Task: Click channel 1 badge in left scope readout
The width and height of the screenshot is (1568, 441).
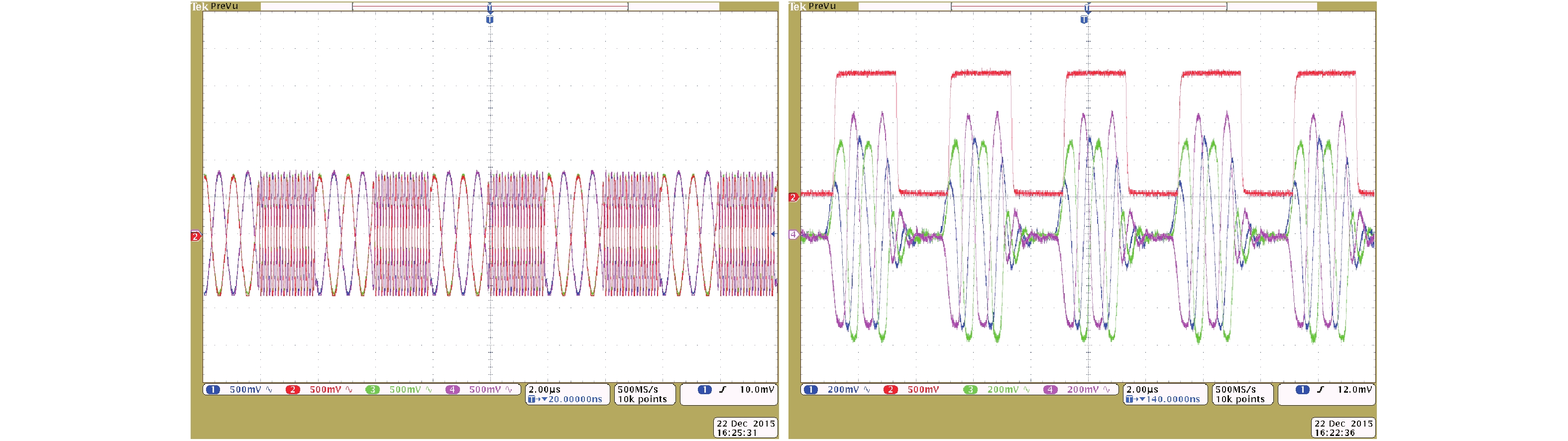Action: click(213, 389)
